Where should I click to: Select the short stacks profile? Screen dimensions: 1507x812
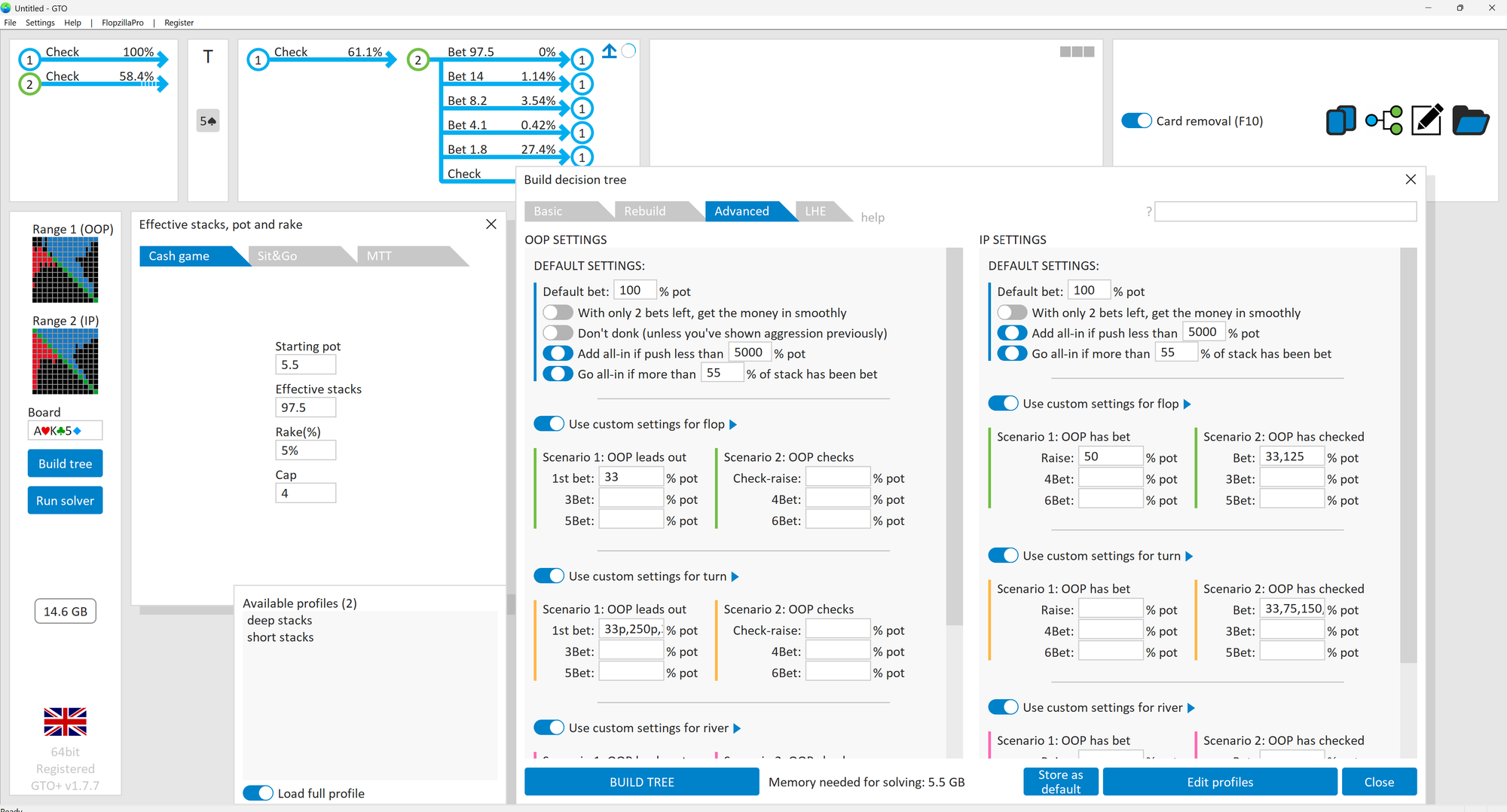tap(280, 637)
